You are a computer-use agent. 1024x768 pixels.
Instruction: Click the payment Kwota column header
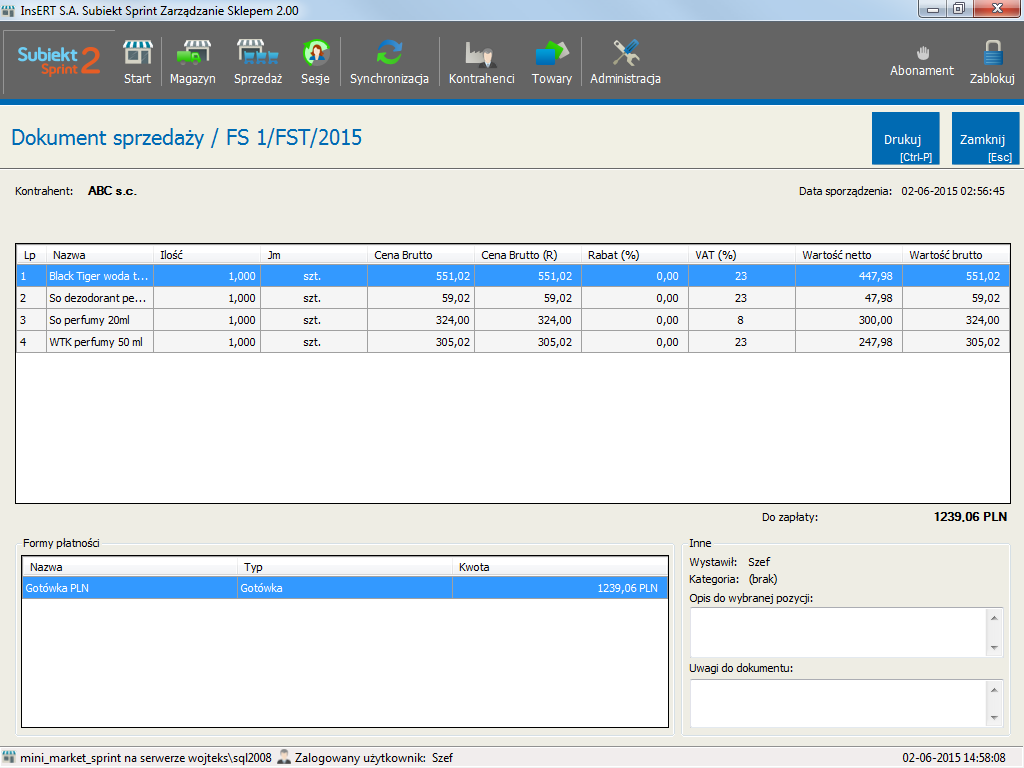560,567
